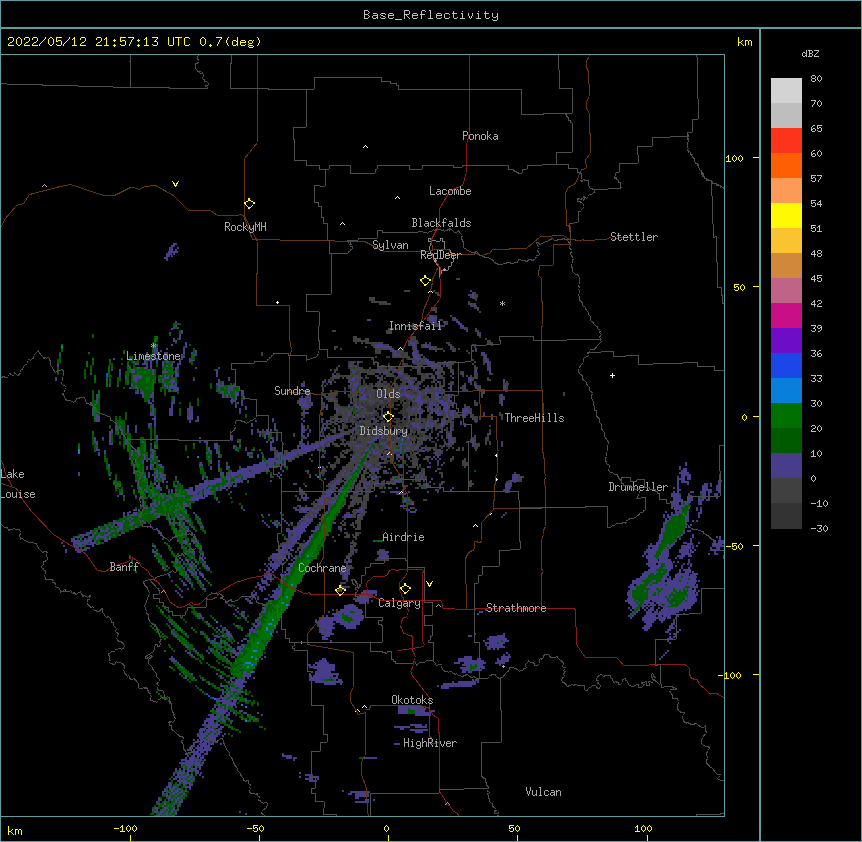Click the asterisk marker above Limestone label
This screenshot has height=842, width=862.
[154, 346]
